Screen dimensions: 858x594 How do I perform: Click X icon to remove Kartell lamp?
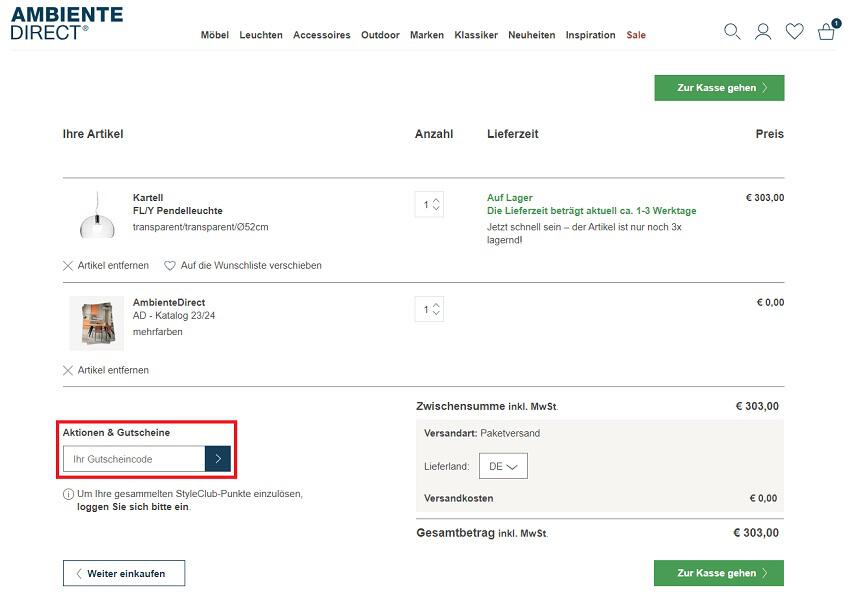tap(68, 266)
